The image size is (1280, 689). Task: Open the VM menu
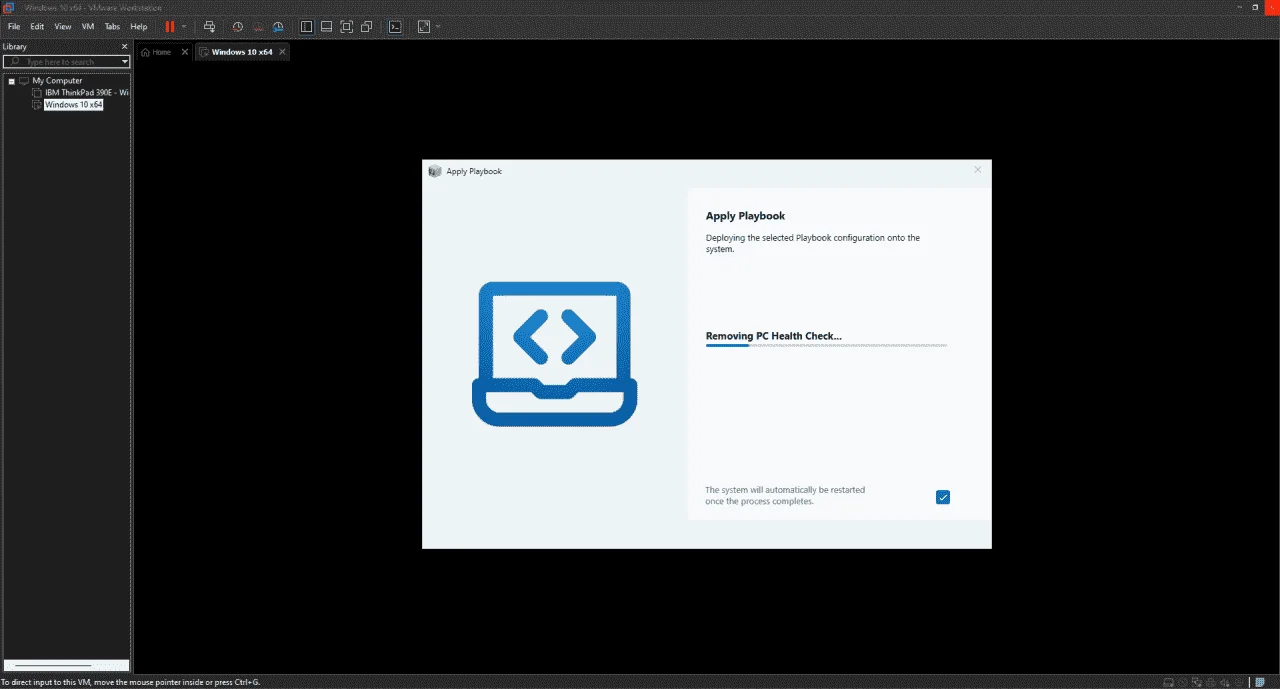[88, 27]
